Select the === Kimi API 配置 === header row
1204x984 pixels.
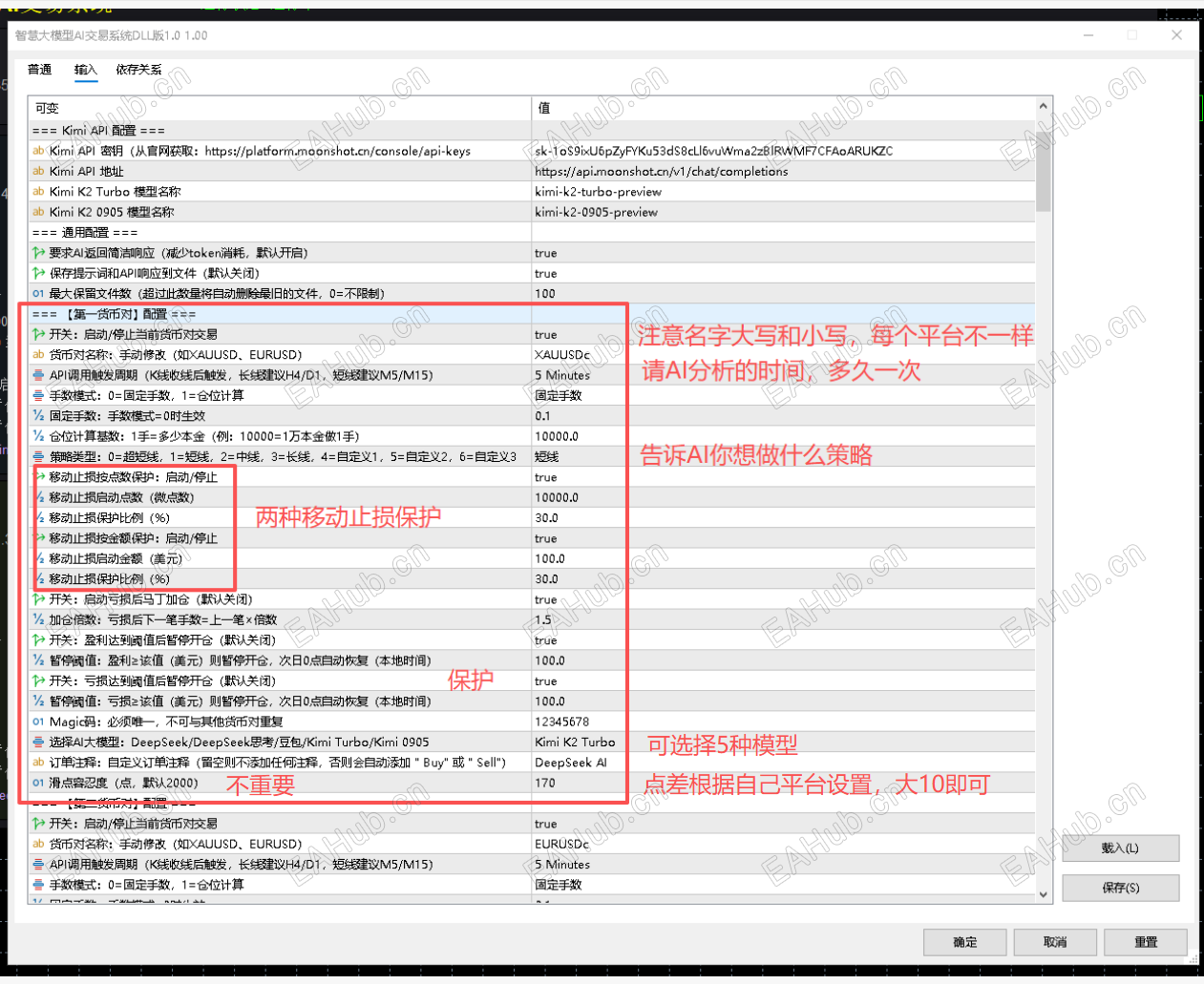tap(532, 131)
